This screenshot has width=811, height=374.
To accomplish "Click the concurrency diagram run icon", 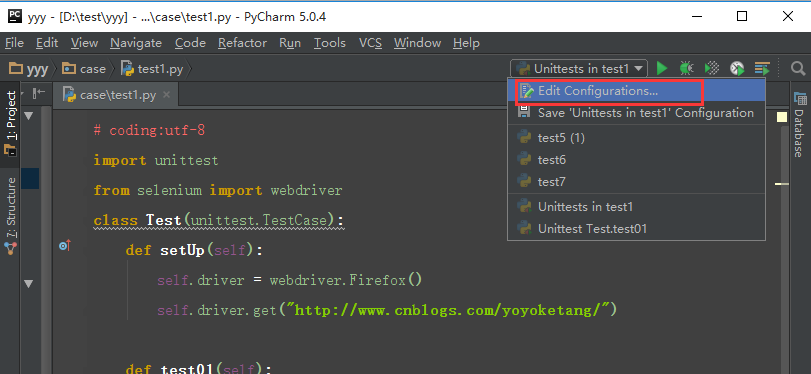I will [x=762, y=68].
